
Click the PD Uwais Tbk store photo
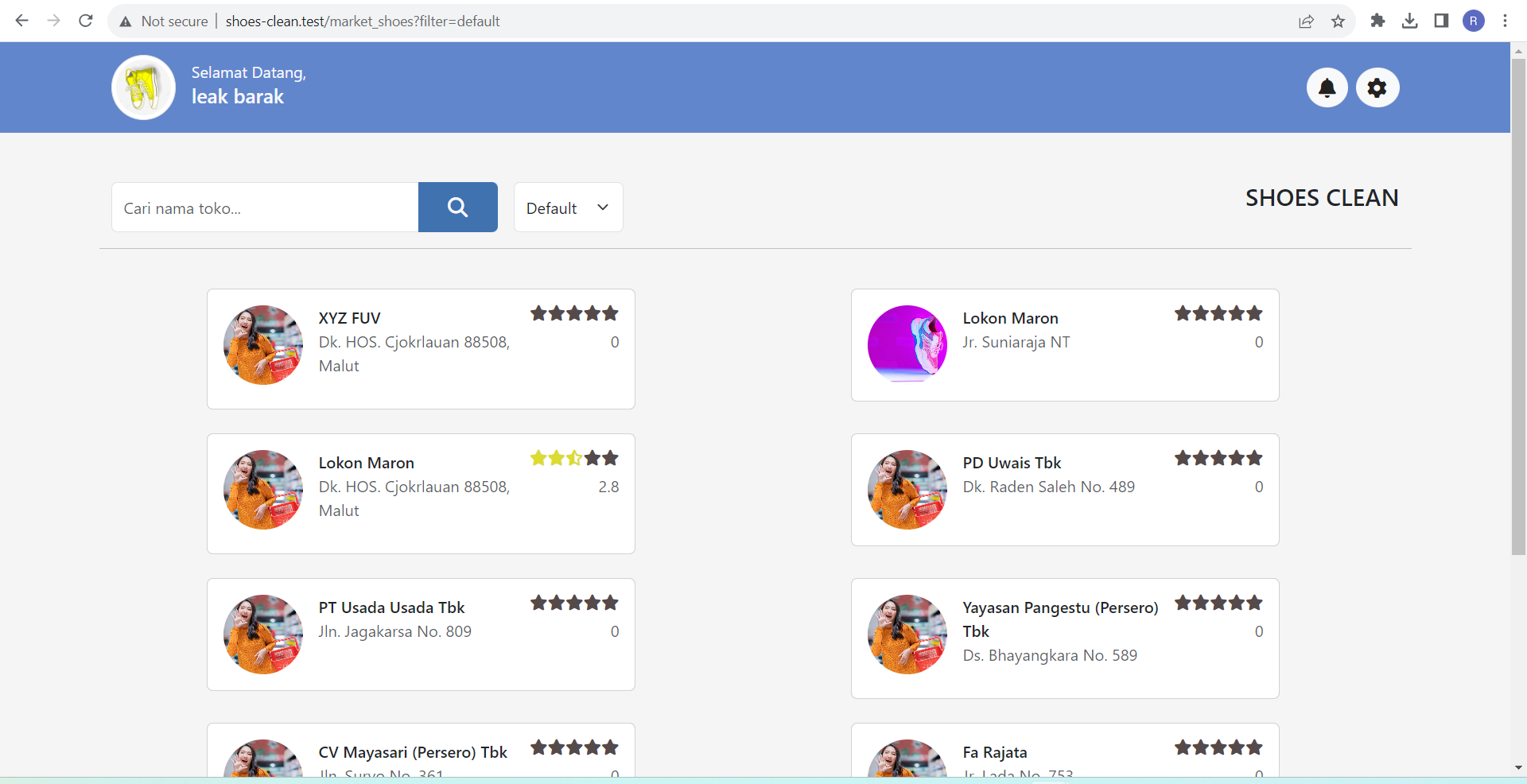coord(907,490)
